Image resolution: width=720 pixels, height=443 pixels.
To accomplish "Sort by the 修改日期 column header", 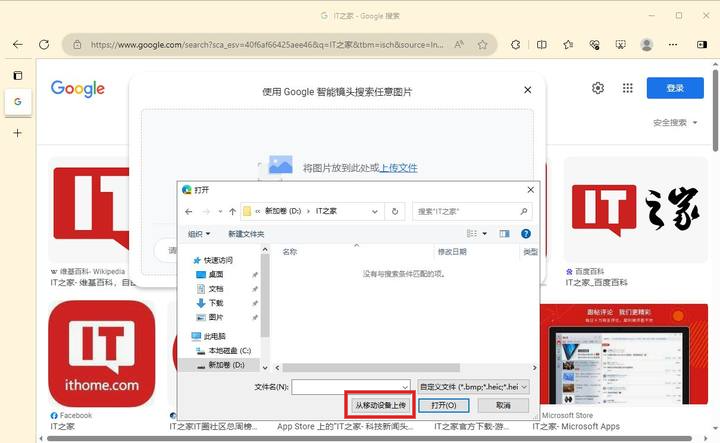I will pos(452,252).
